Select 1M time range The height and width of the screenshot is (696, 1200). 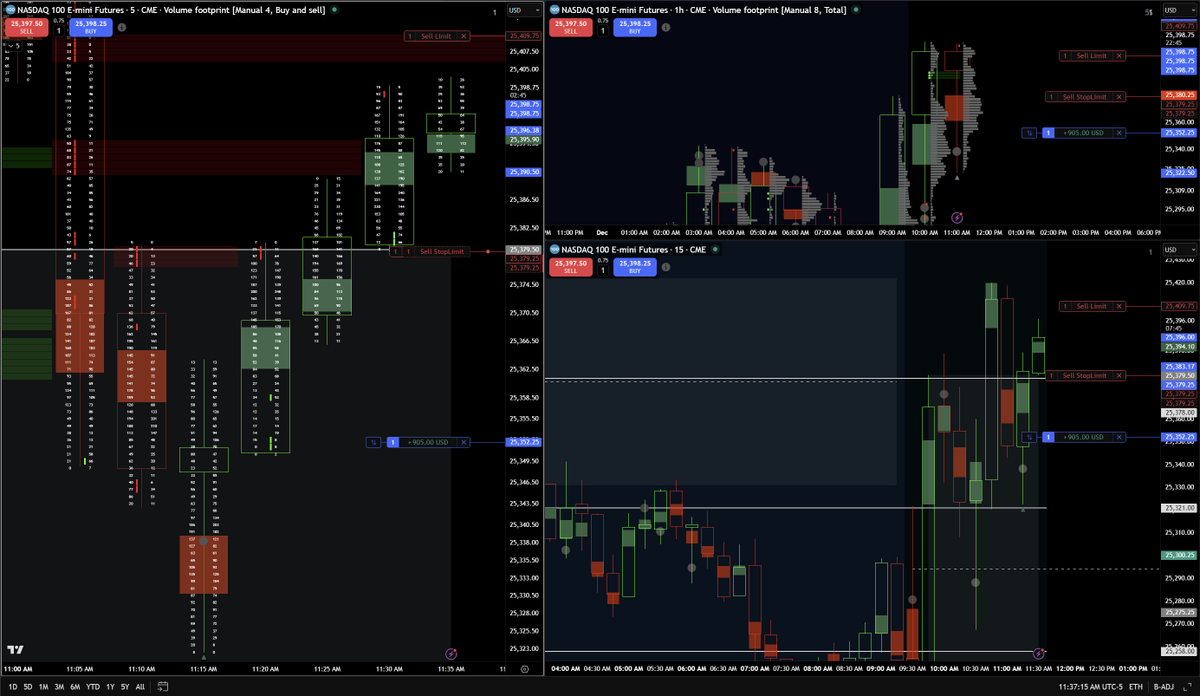point(45,687)
